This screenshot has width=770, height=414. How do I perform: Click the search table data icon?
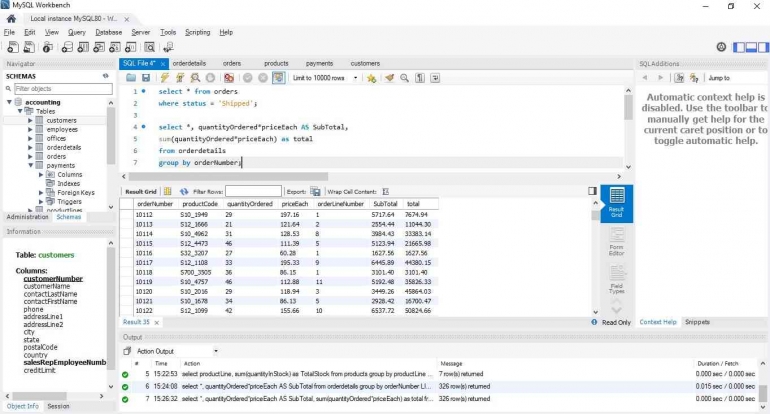149,47
